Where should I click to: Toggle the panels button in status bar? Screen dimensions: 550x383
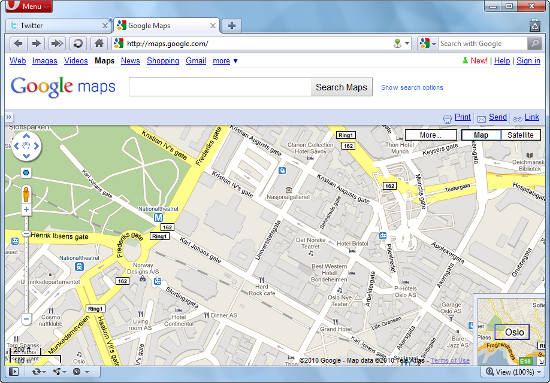point(14,371)
